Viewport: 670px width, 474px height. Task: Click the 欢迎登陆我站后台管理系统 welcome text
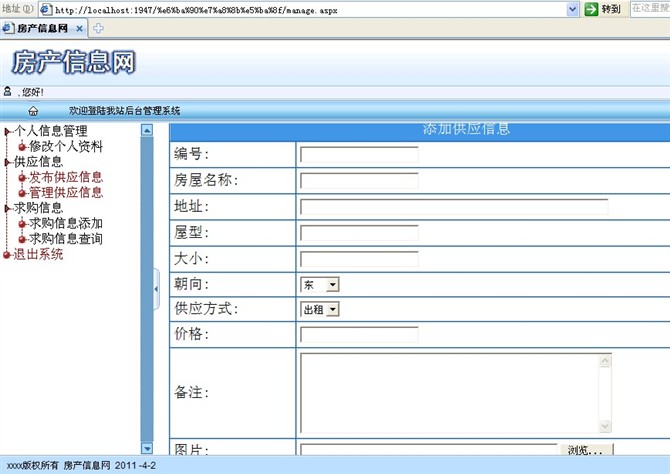pos(124,111)
